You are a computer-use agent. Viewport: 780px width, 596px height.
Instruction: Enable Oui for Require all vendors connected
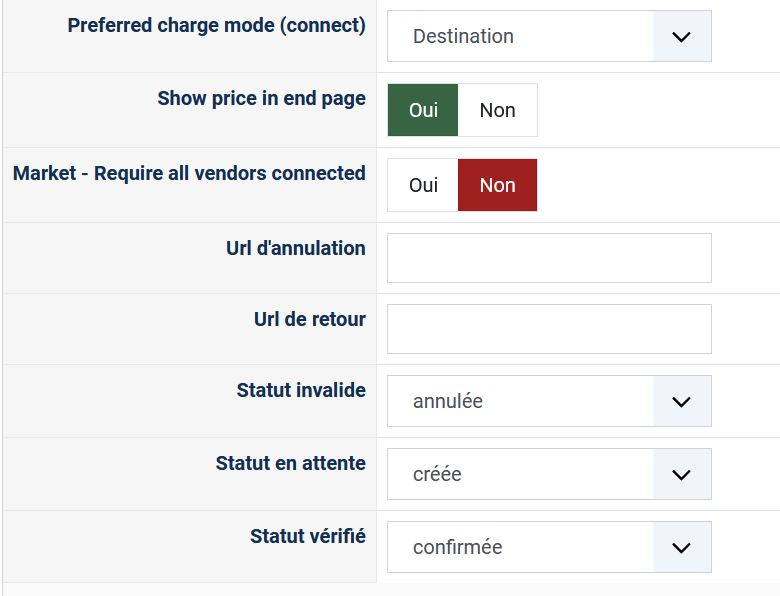(423, 185)
